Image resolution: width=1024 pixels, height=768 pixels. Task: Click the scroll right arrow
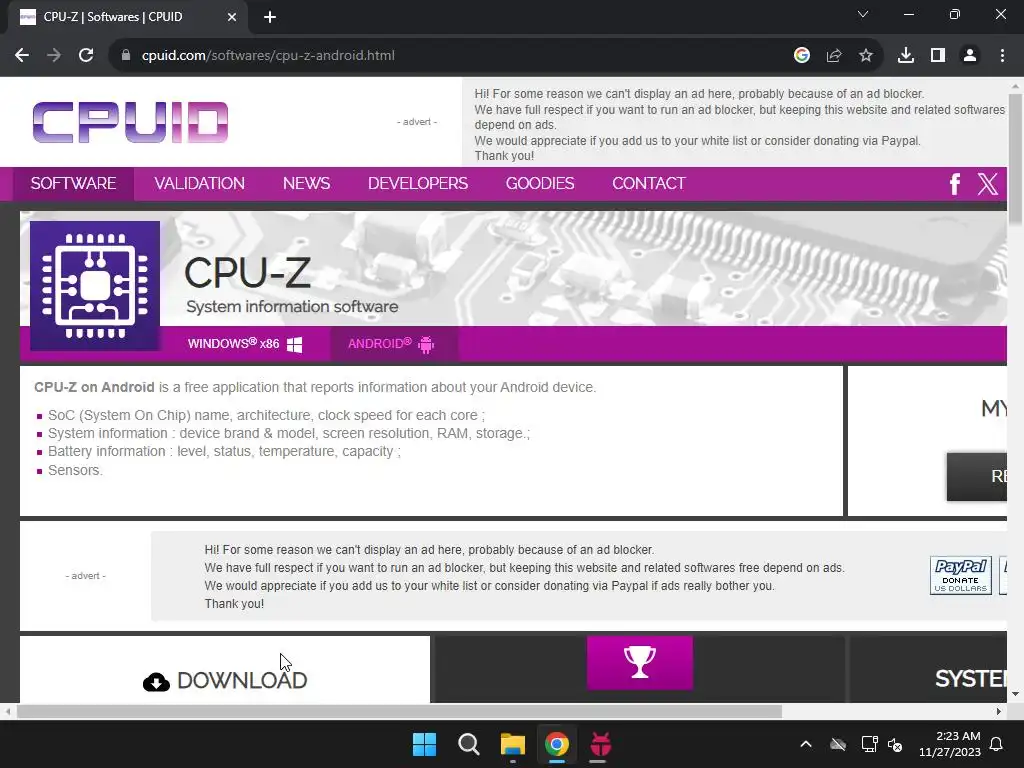coord(999,711)
